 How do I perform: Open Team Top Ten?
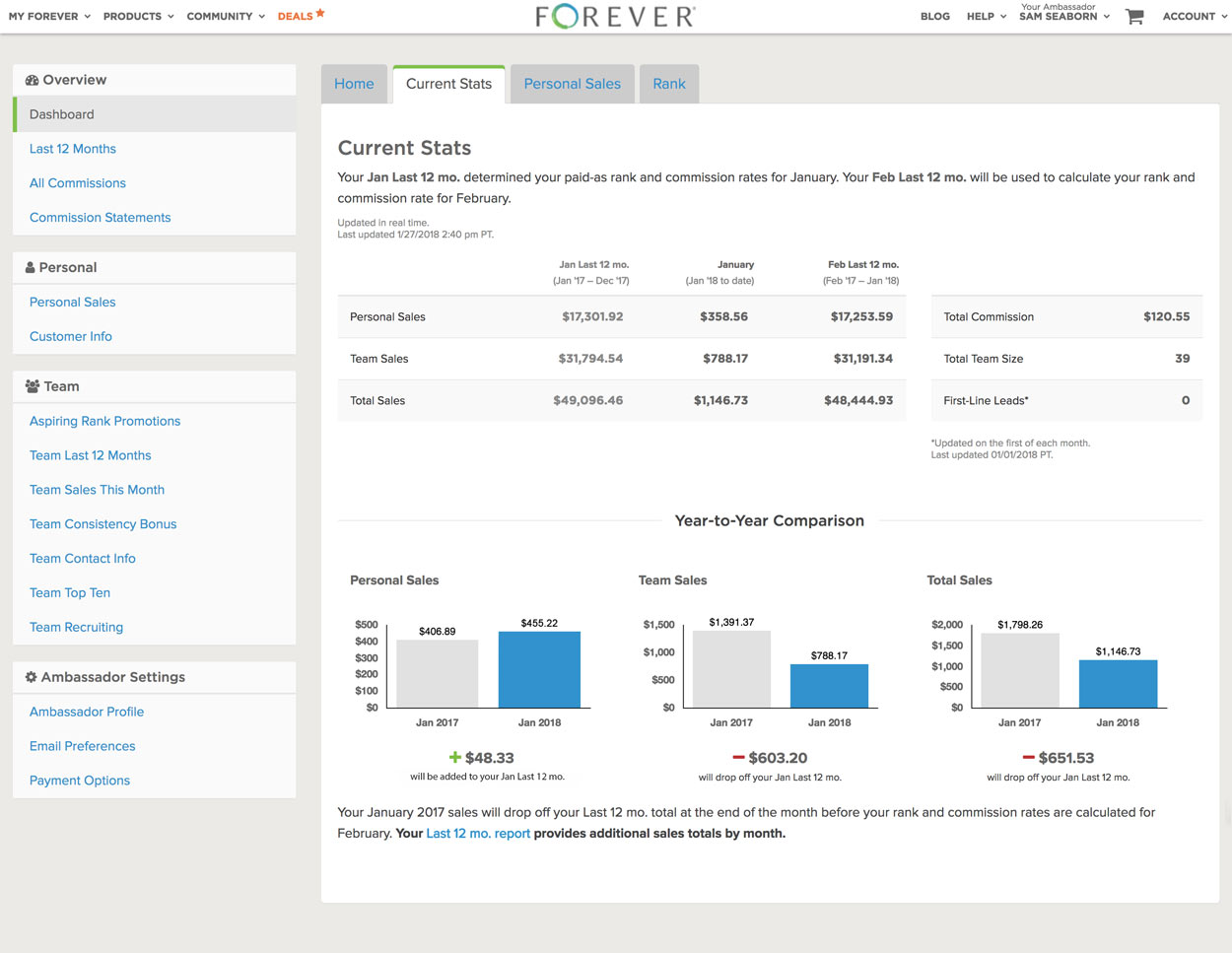tap(70, 593)
